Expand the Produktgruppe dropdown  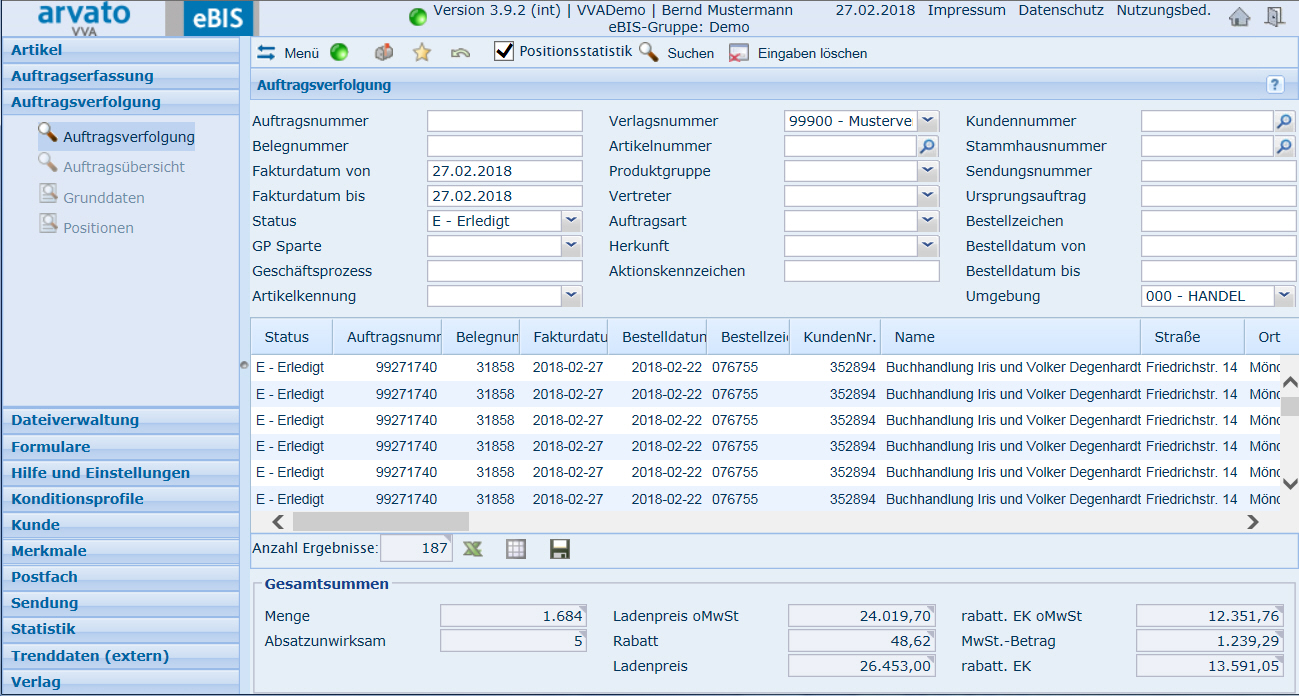(x=928, y=171)
